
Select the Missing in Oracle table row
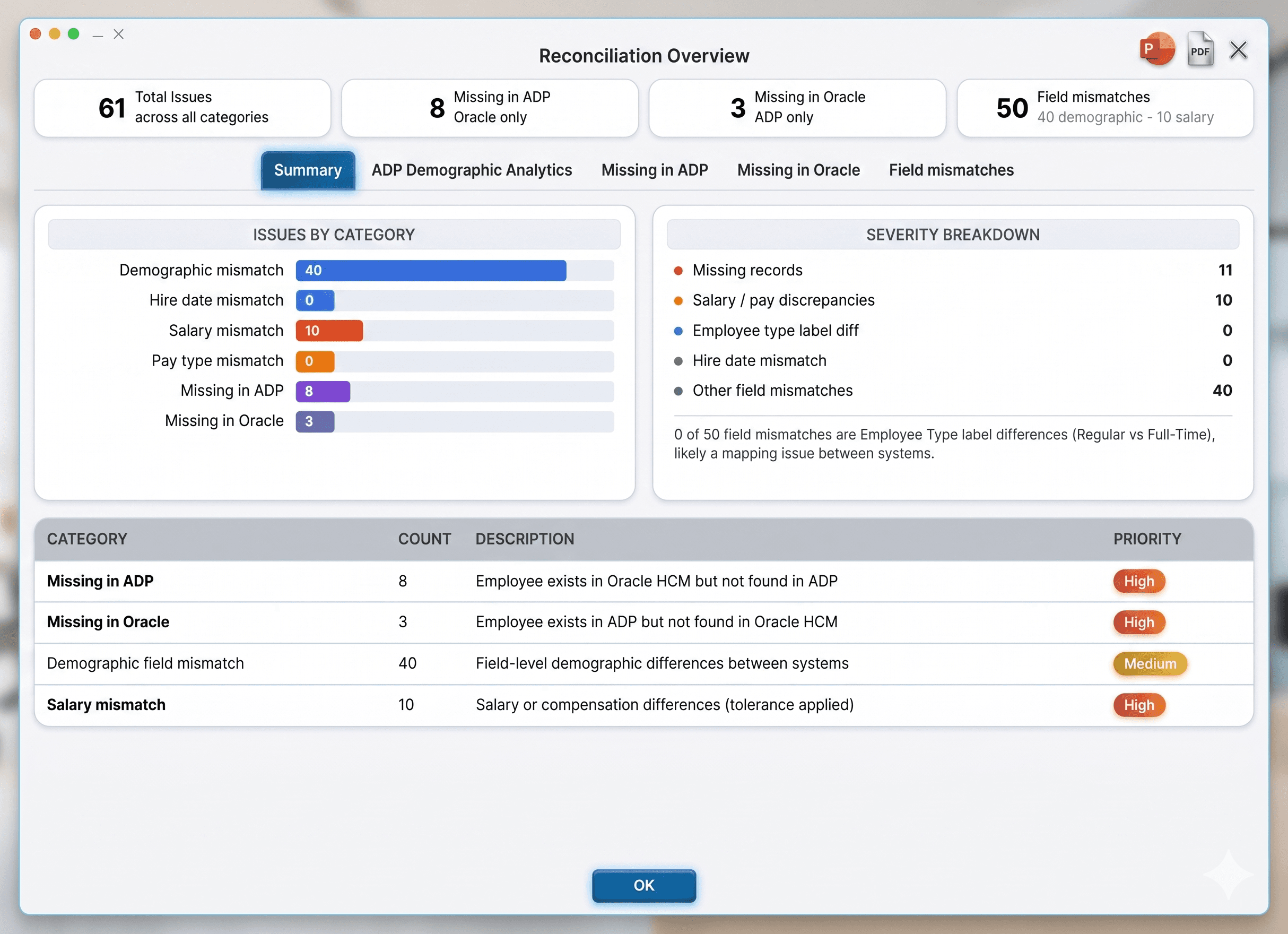click(643, 622)
